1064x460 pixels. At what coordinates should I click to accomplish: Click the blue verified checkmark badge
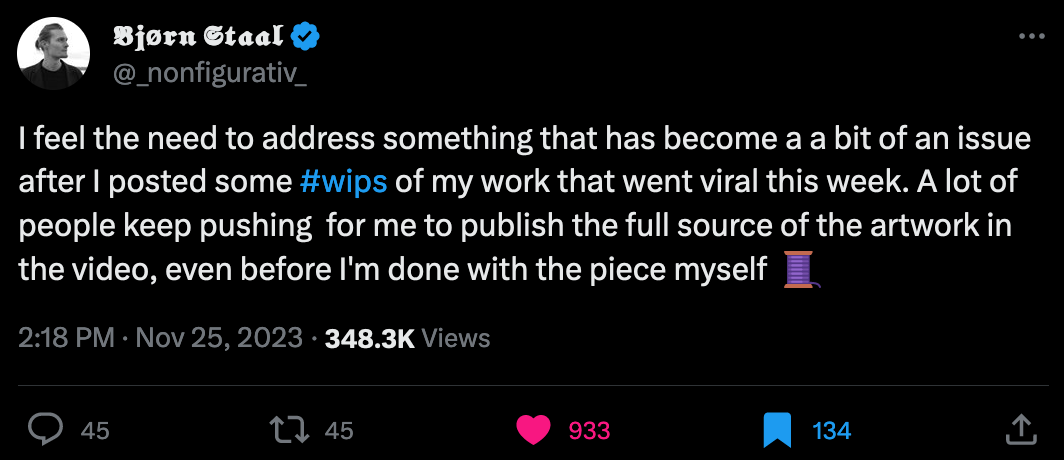(x=305, y=38)
